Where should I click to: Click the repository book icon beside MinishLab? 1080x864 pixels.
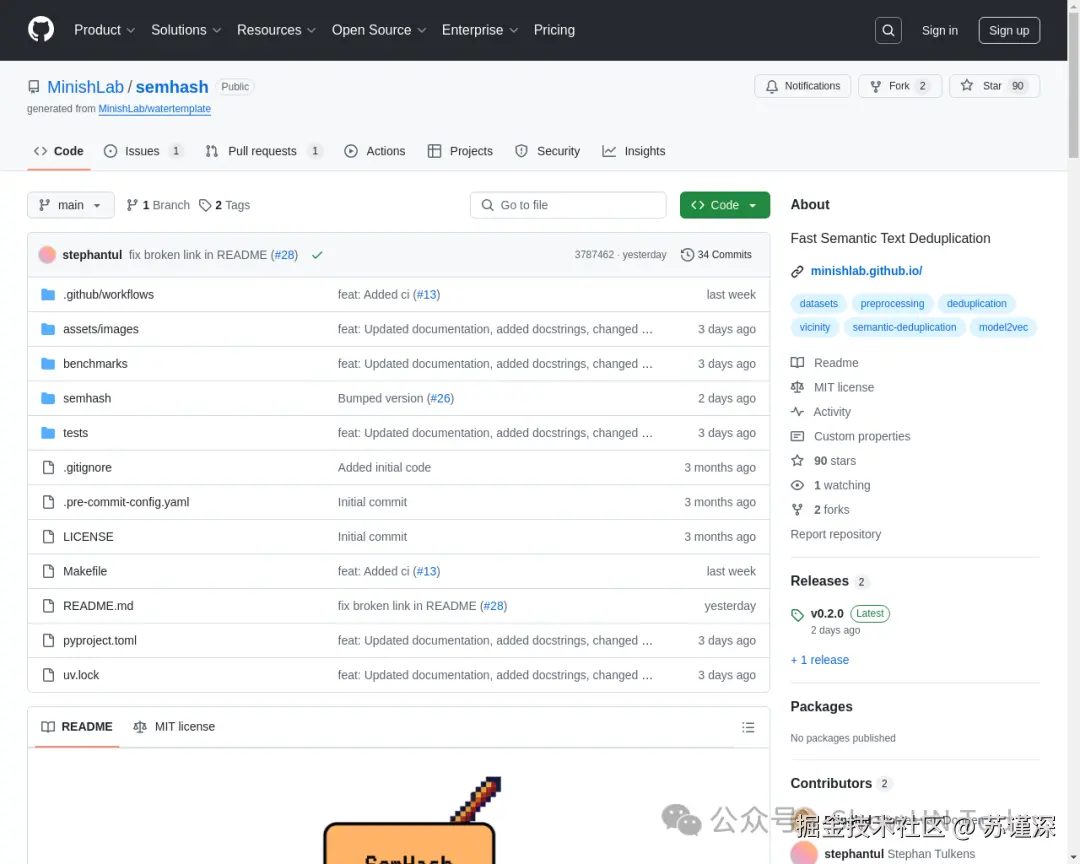(34, 87)
